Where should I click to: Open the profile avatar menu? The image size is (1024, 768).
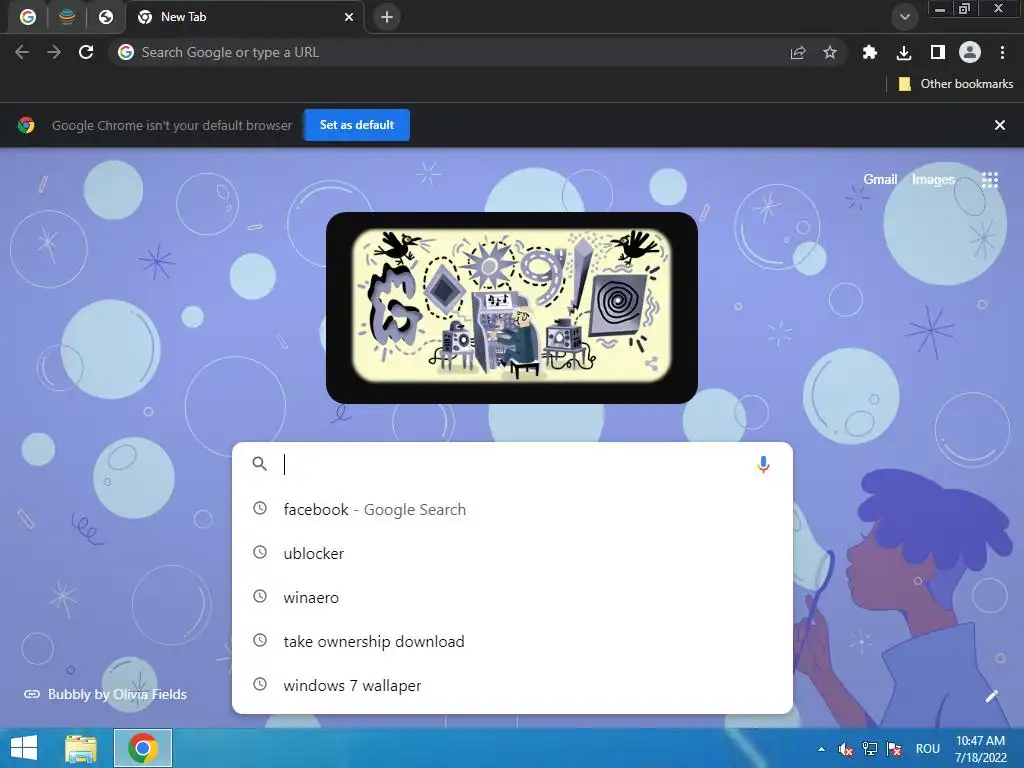(x=970, y=52)
